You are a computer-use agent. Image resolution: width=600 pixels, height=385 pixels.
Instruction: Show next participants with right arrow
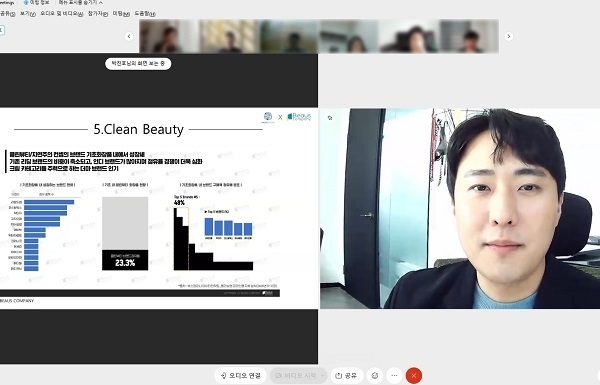[x=509, y=36]
